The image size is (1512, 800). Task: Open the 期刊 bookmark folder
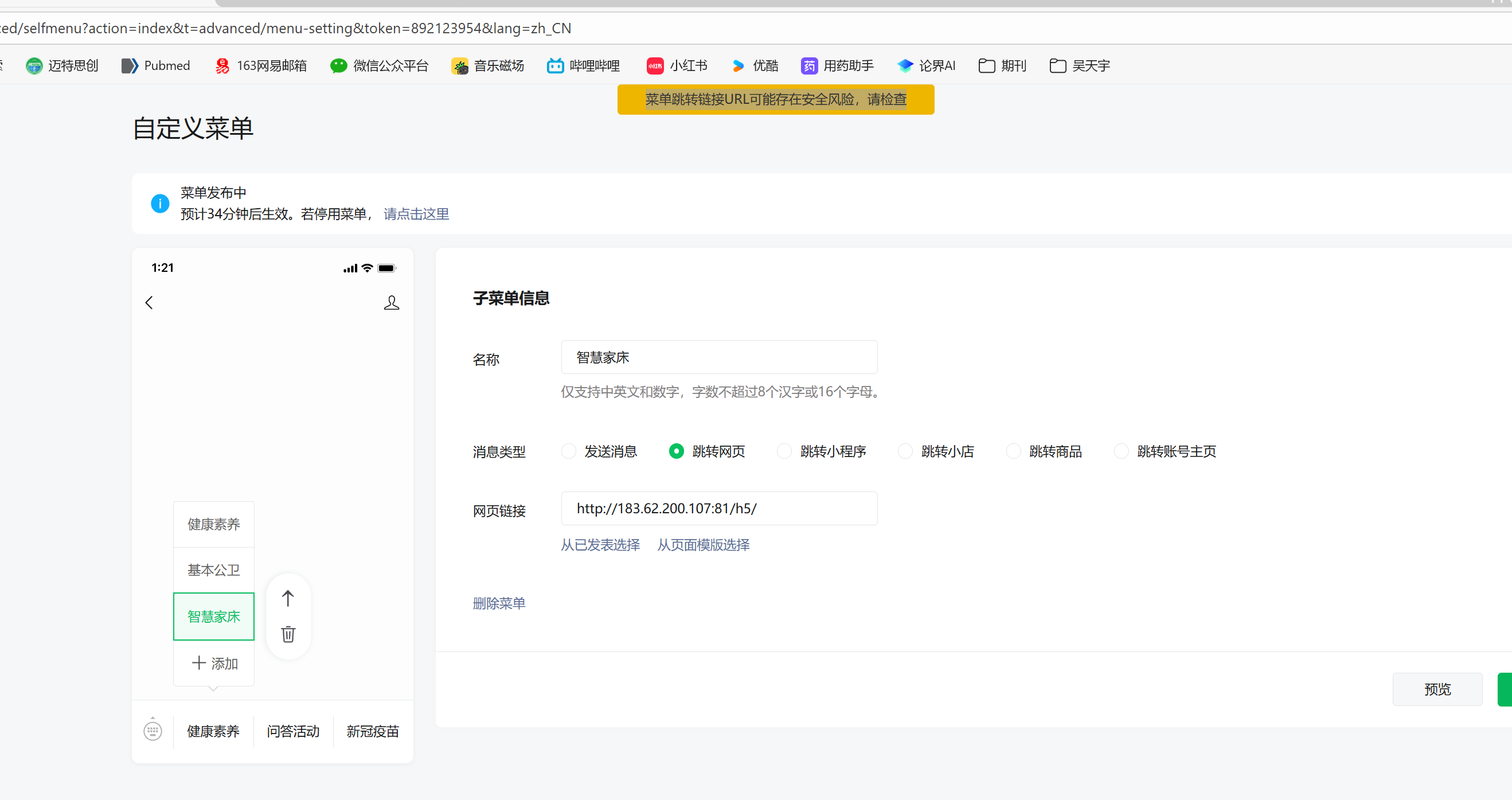pos(1002,66)
